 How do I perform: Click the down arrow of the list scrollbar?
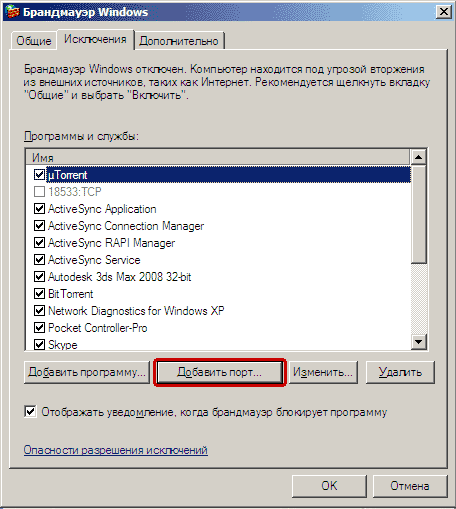418,342
